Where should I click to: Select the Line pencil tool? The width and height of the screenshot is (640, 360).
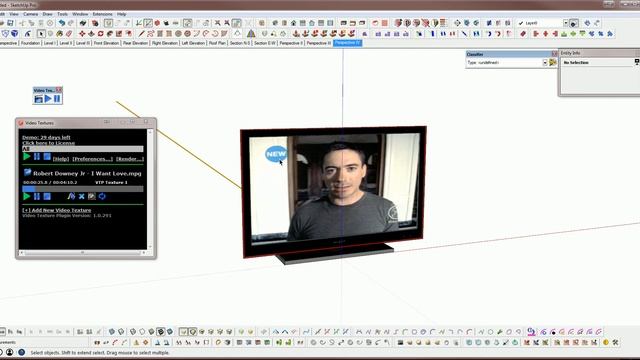141,33
